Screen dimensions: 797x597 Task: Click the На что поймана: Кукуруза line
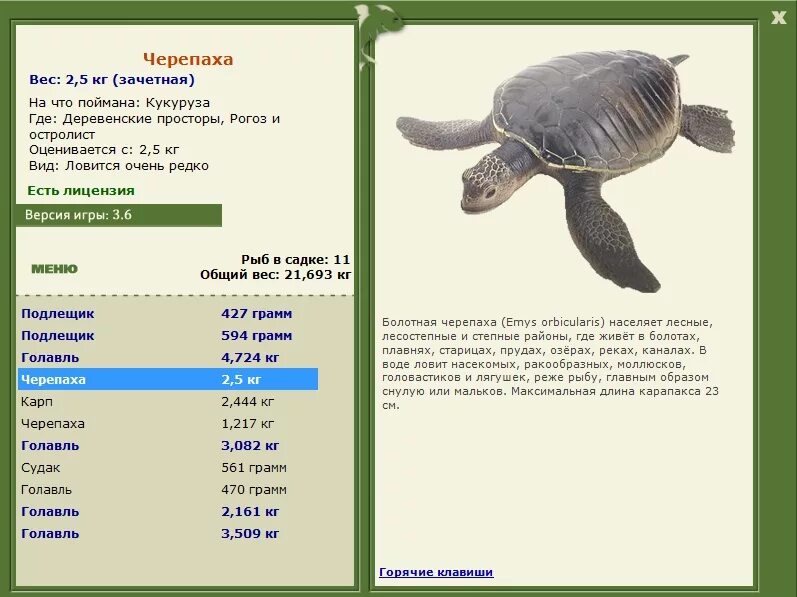click(x=119, y=103)
